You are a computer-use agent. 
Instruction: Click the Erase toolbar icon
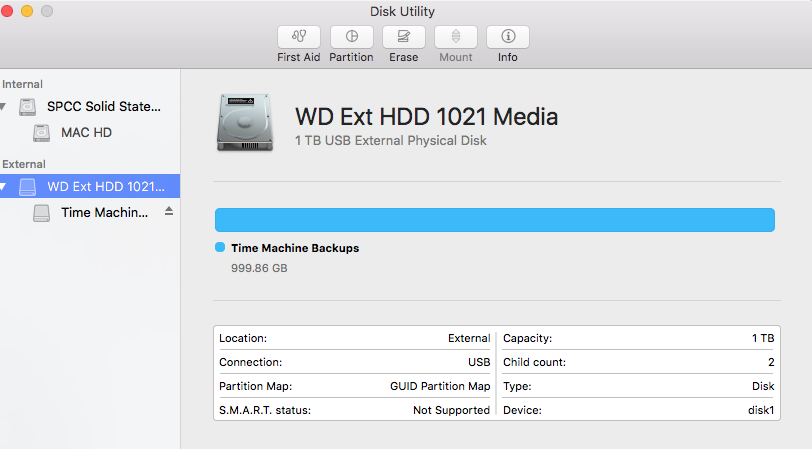click(404, 37)
